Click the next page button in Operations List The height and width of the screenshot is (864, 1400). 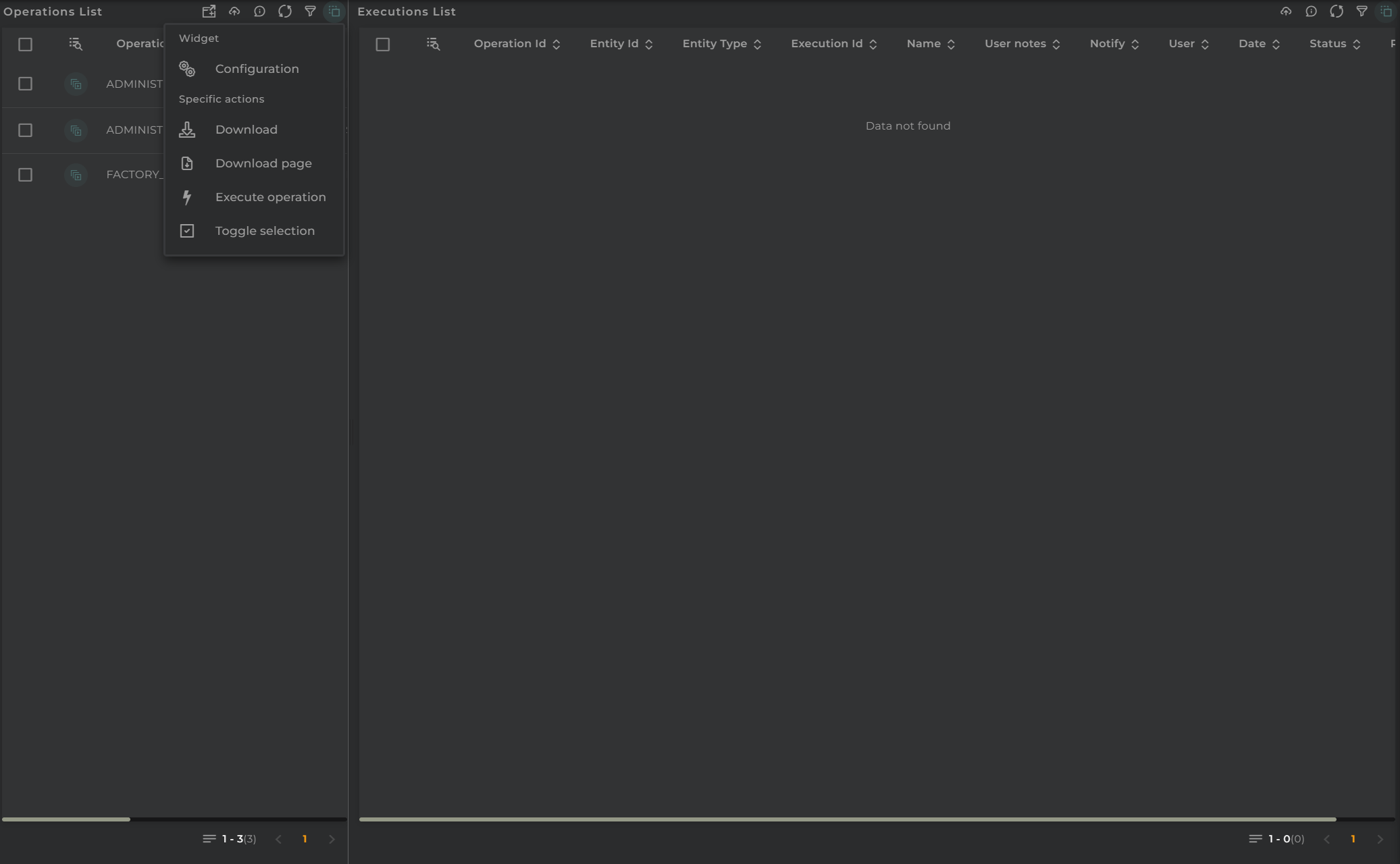click(x=332, y=839)
